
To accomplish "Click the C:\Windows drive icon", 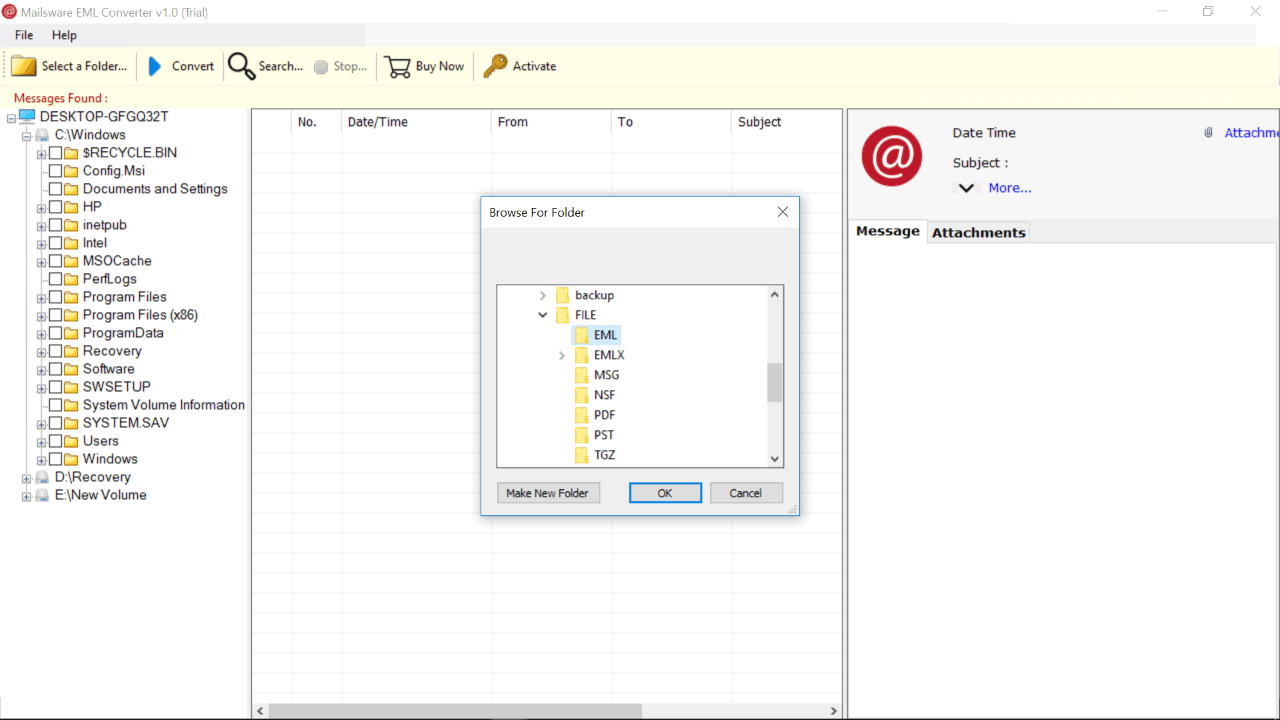I will tap(42, 135).
